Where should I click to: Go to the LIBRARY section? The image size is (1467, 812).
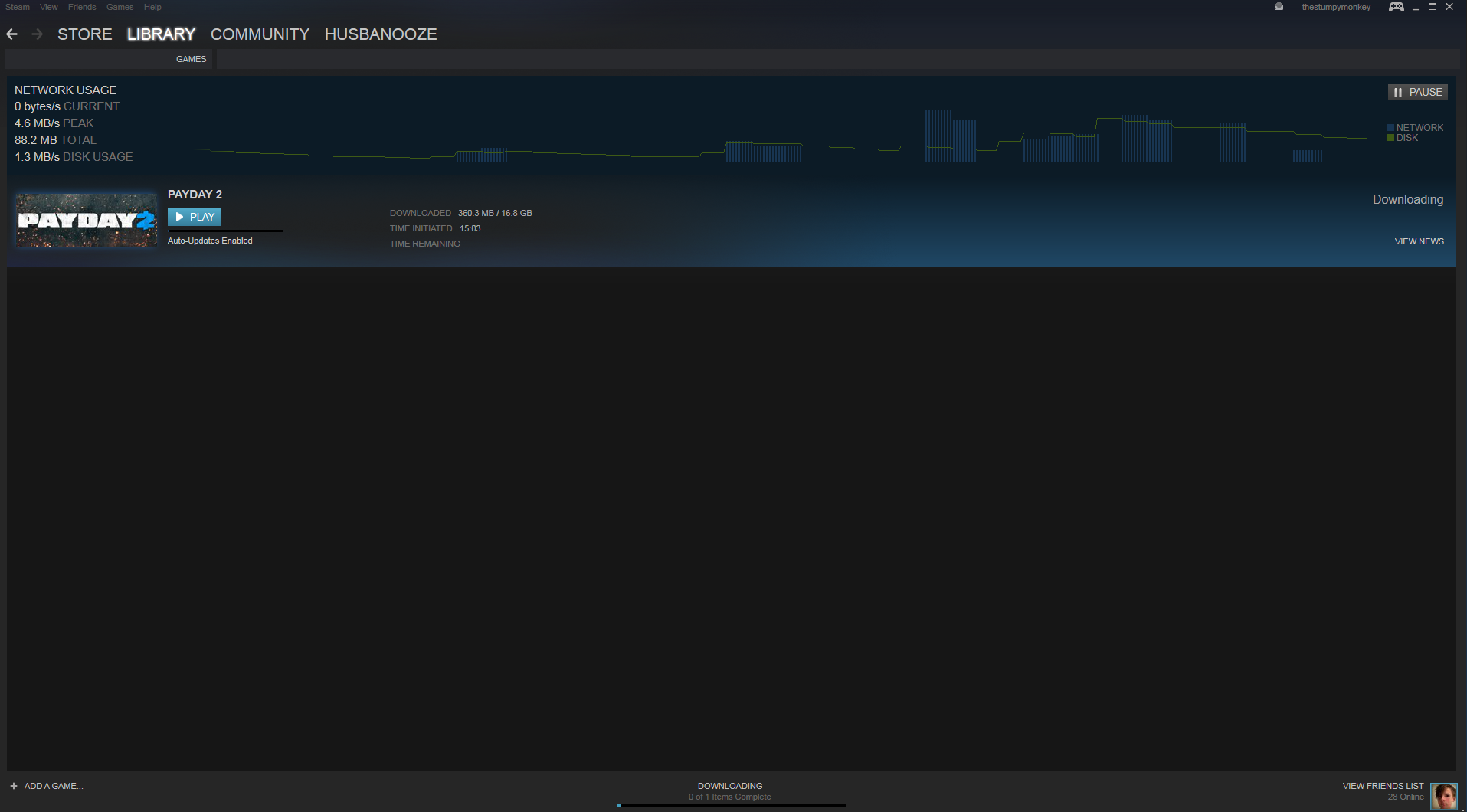pyautogui.click(x=162, y=34)
